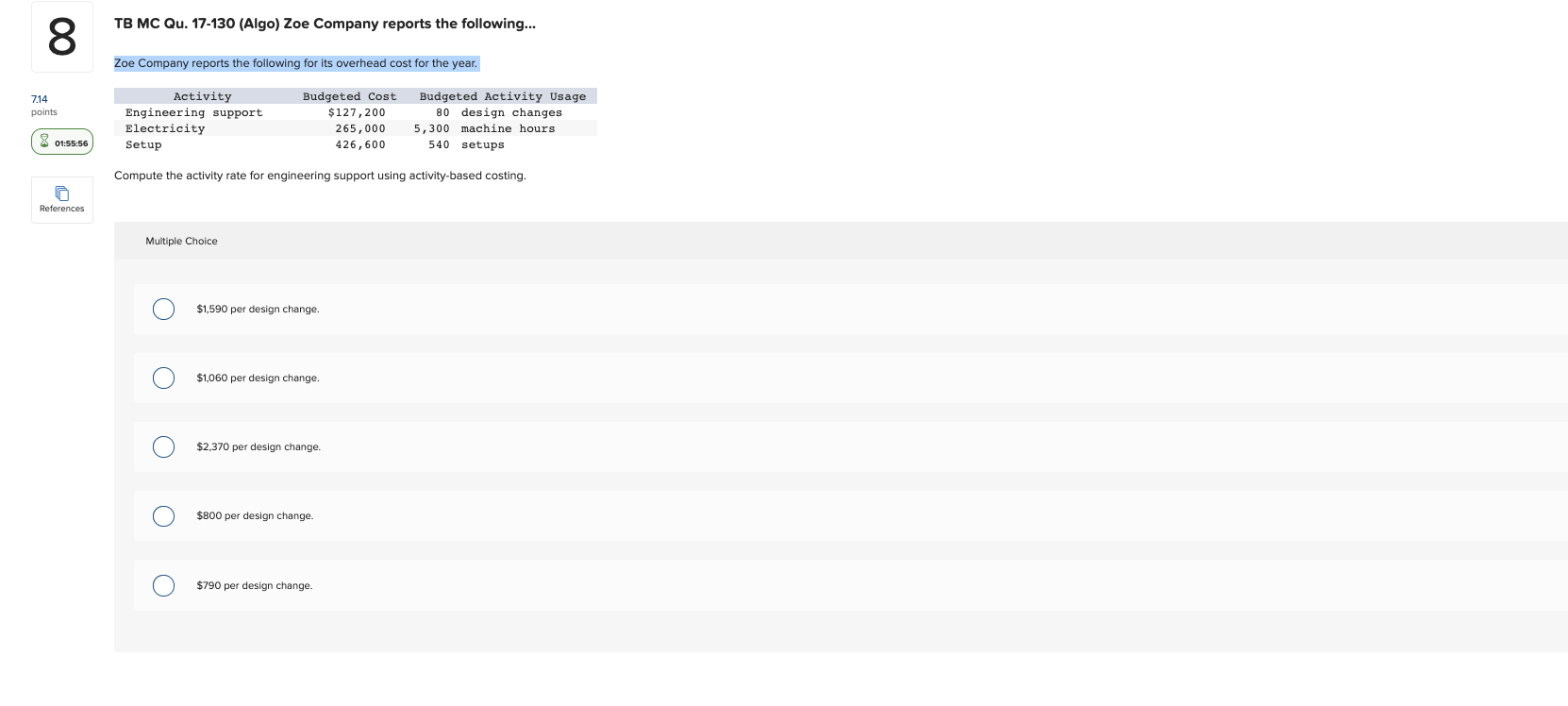Click the question title TB MC Qu. 17-130
Screen dimensions: 1568x706
[325, 24]
